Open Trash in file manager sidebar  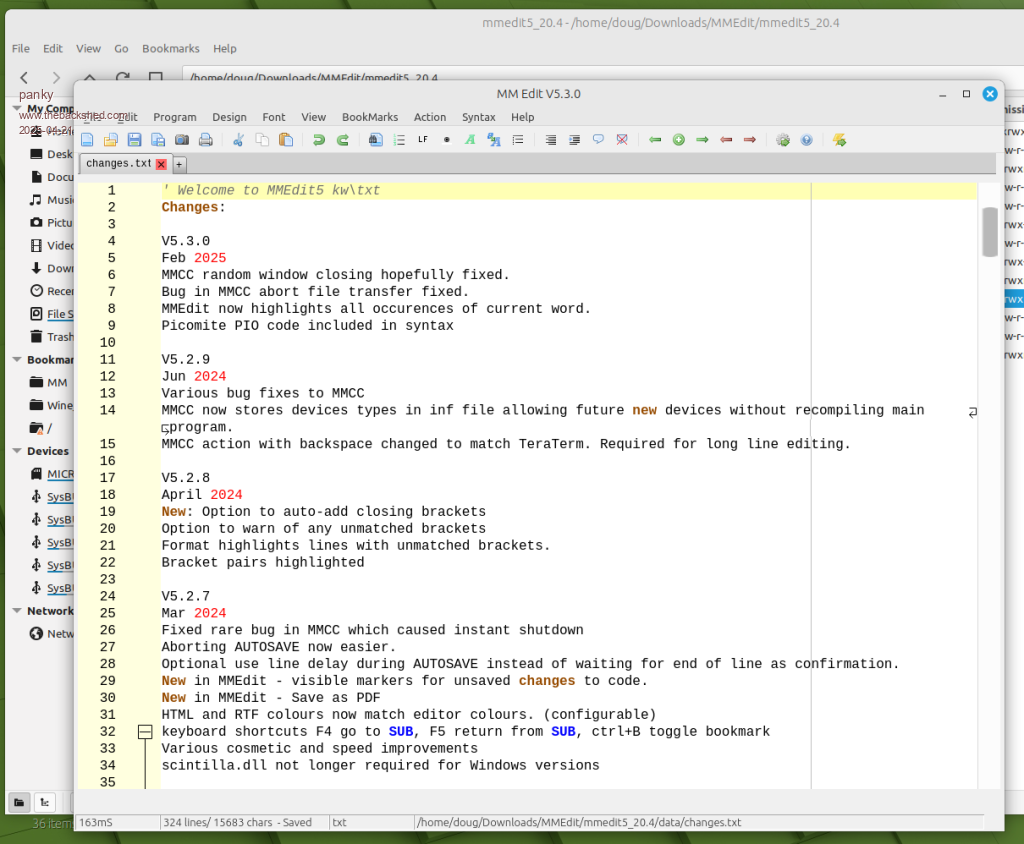(x=59, y=337)
